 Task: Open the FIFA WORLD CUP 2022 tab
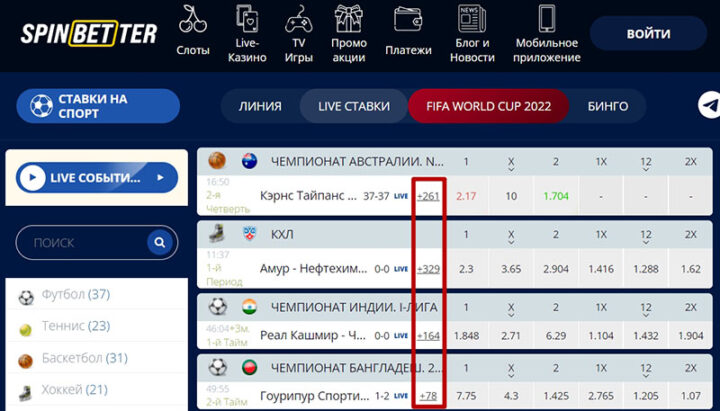(x=489, y=106)
